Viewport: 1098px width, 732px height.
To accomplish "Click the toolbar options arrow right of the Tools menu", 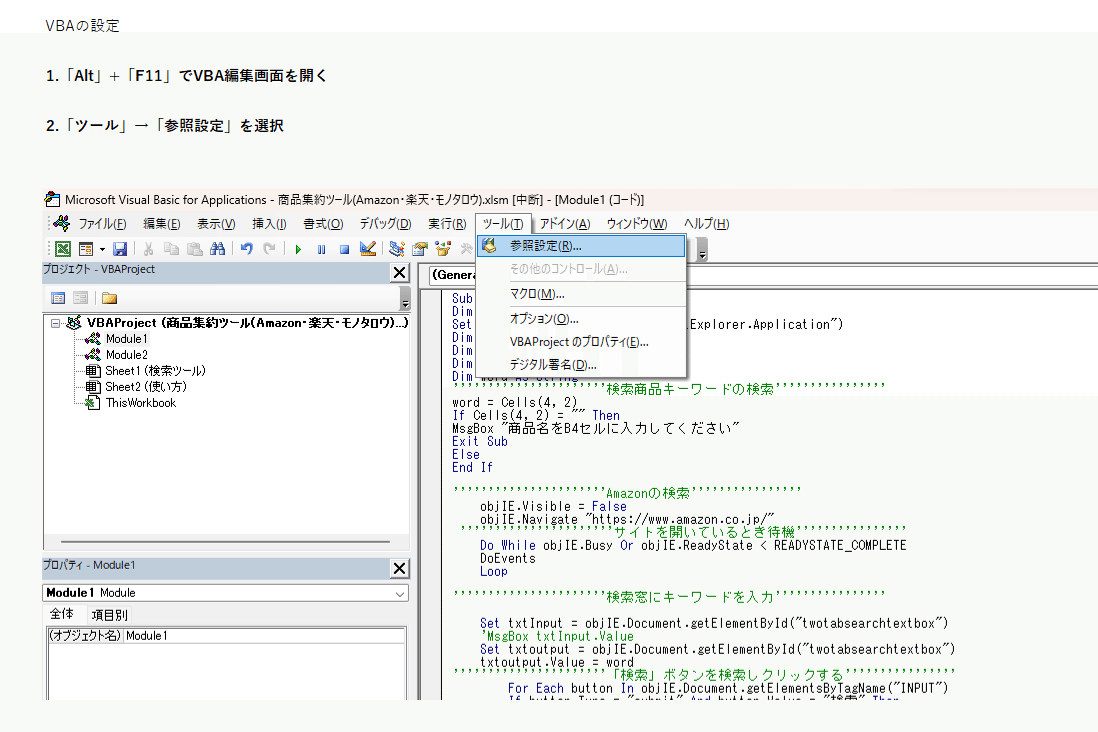I will pos(702,249).
